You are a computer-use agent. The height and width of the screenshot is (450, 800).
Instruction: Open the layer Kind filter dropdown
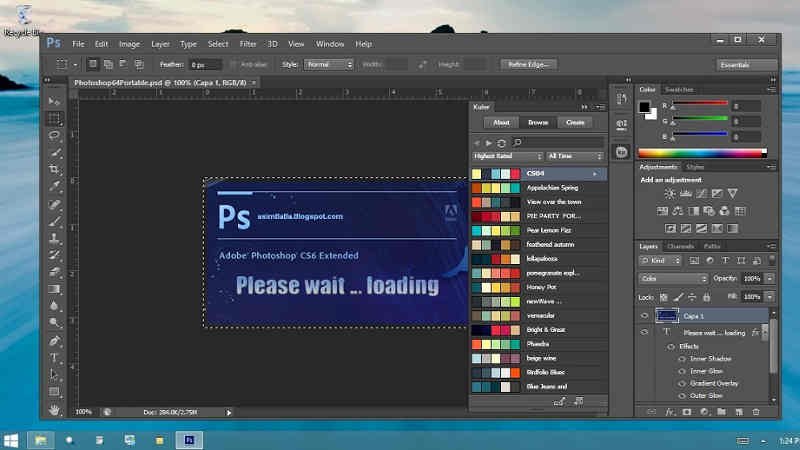660,261
